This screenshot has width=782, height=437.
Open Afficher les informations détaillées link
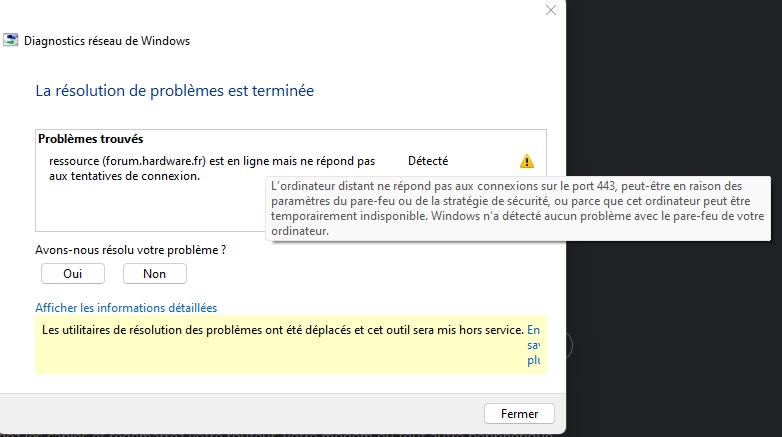click(126, 308)
